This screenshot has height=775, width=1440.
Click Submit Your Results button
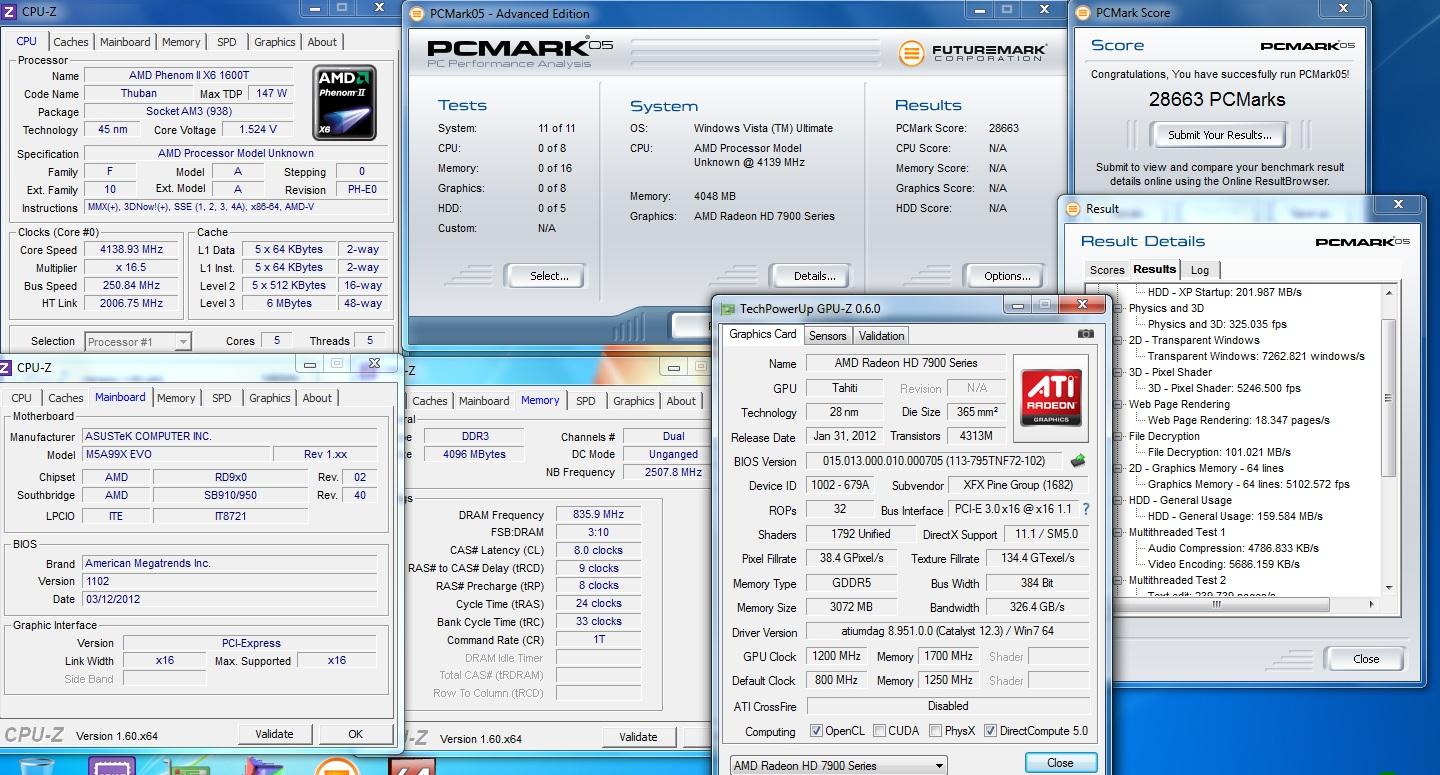tap(1219, 135)
